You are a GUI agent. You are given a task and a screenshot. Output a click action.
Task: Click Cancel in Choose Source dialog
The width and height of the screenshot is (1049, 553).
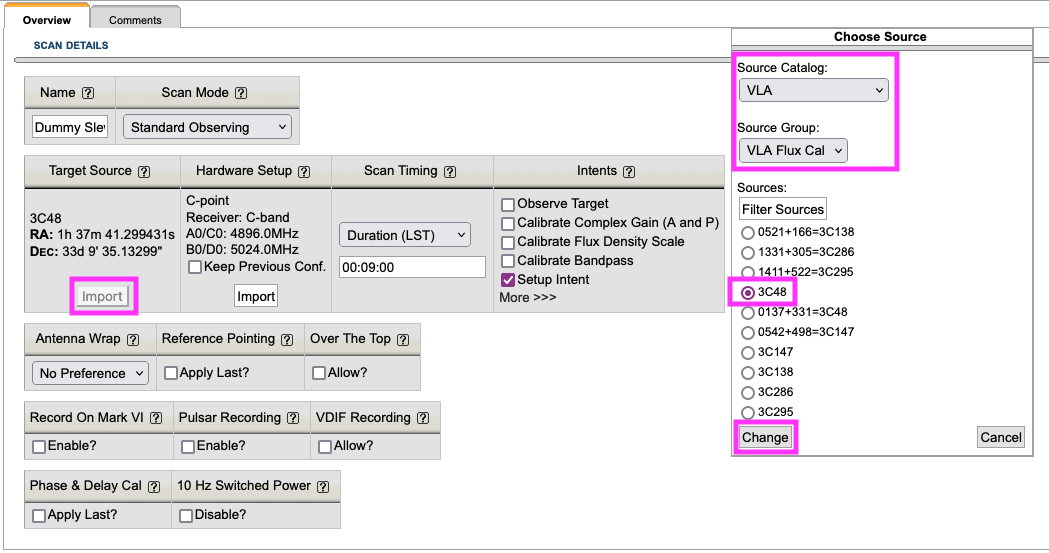coord(1000,437)
